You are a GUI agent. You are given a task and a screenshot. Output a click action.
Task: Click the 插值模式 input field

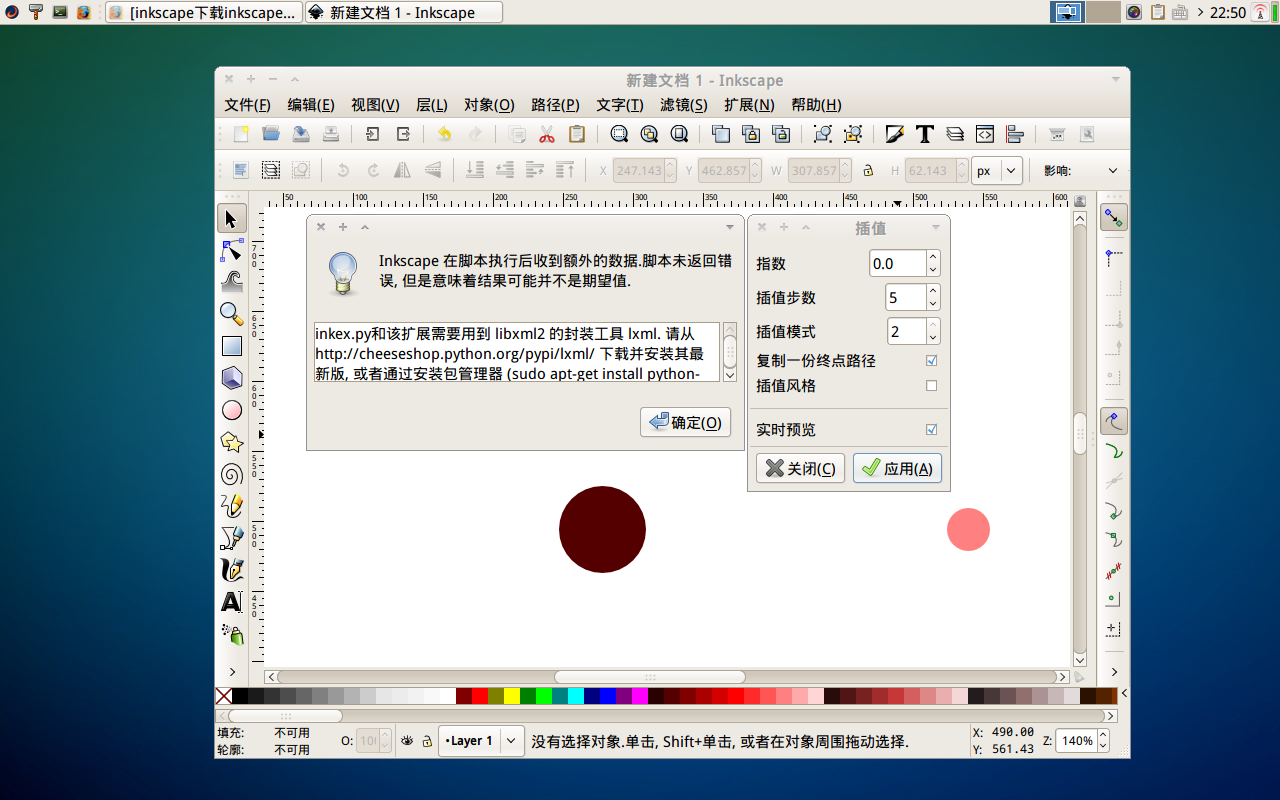(907, 331)
